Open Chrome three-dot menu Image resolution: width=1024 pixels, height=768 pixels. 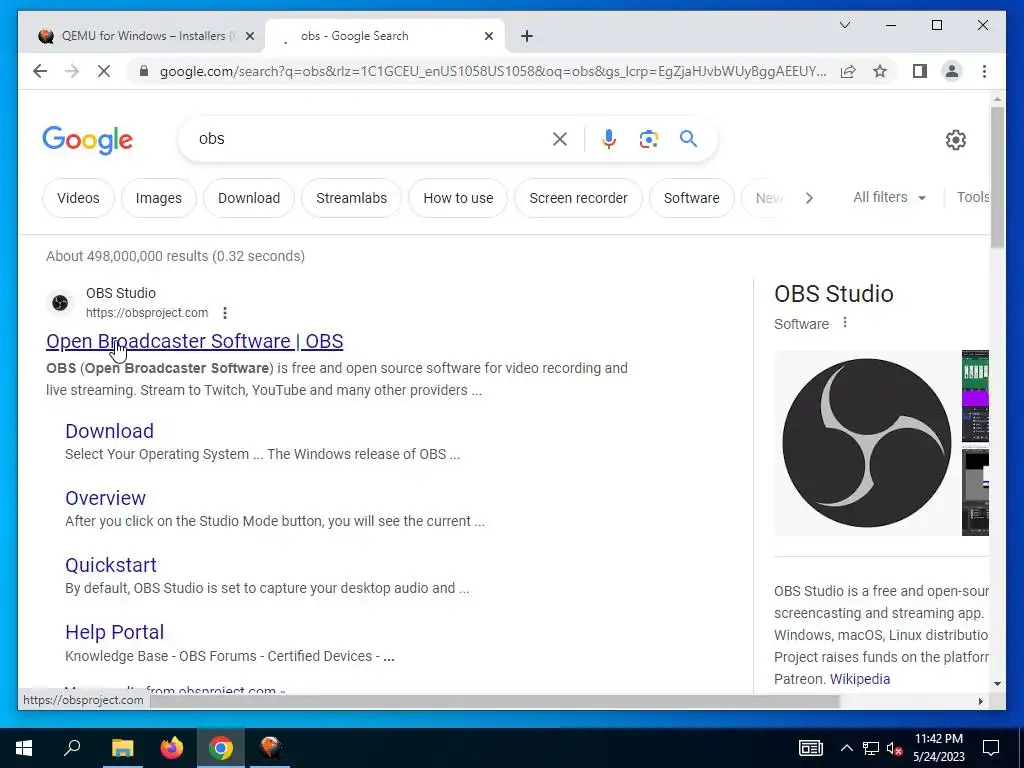[984, 71]
